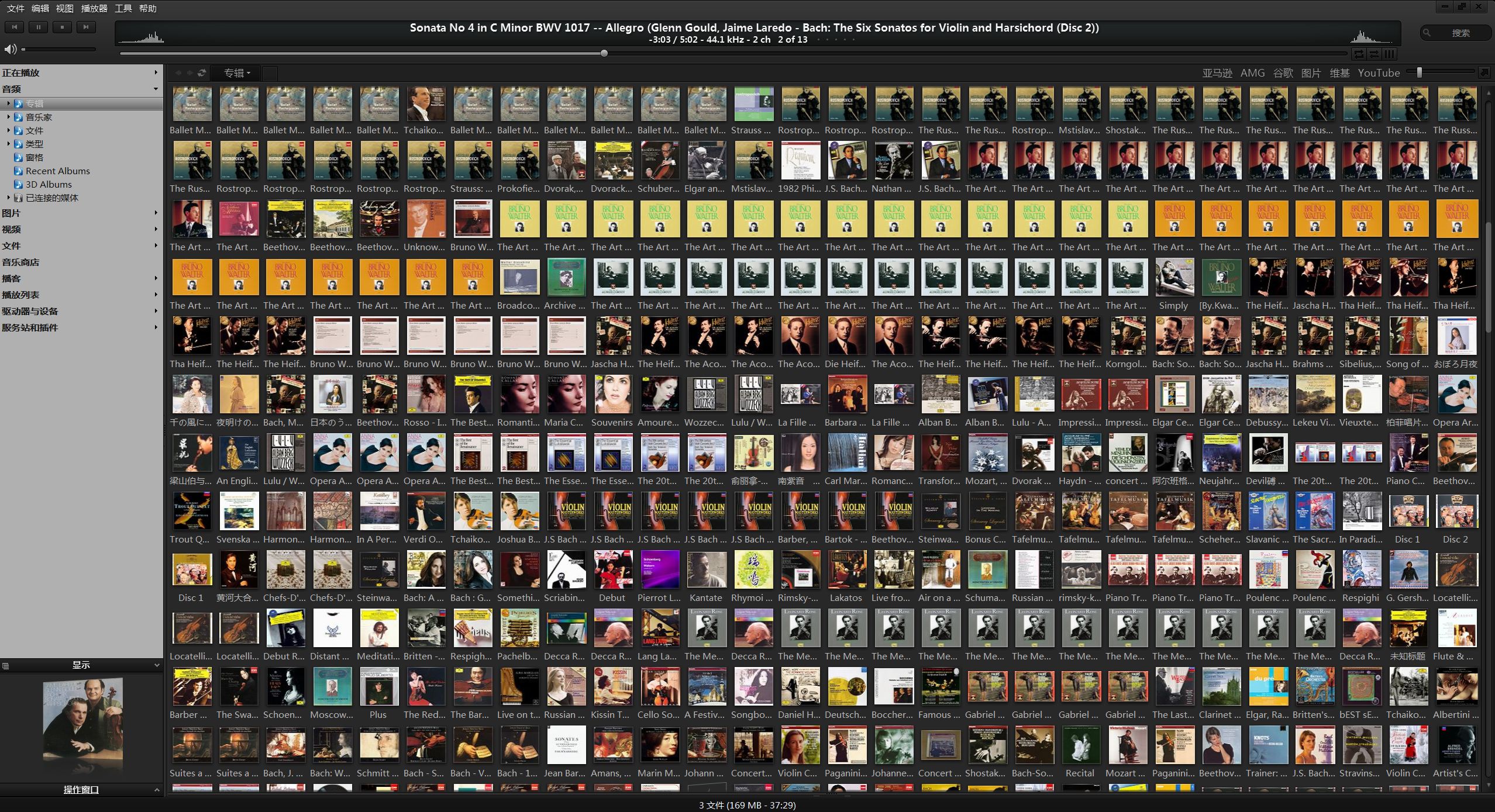Open the 帮助 menu
This screenshot has height=812, width=1495.
pos(148,8)
